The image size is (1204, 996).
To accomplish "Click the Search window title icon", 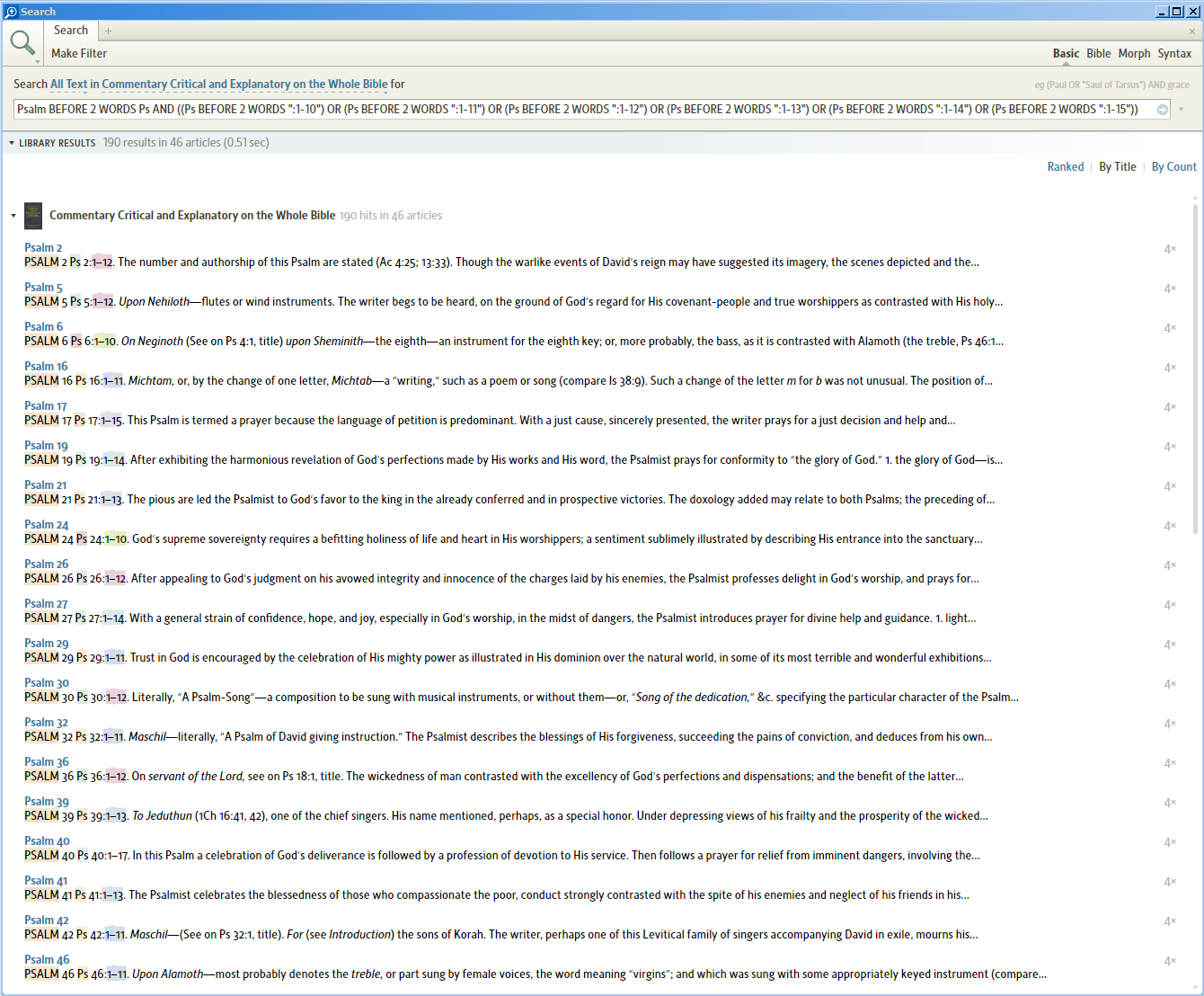I will click(11, 12).
